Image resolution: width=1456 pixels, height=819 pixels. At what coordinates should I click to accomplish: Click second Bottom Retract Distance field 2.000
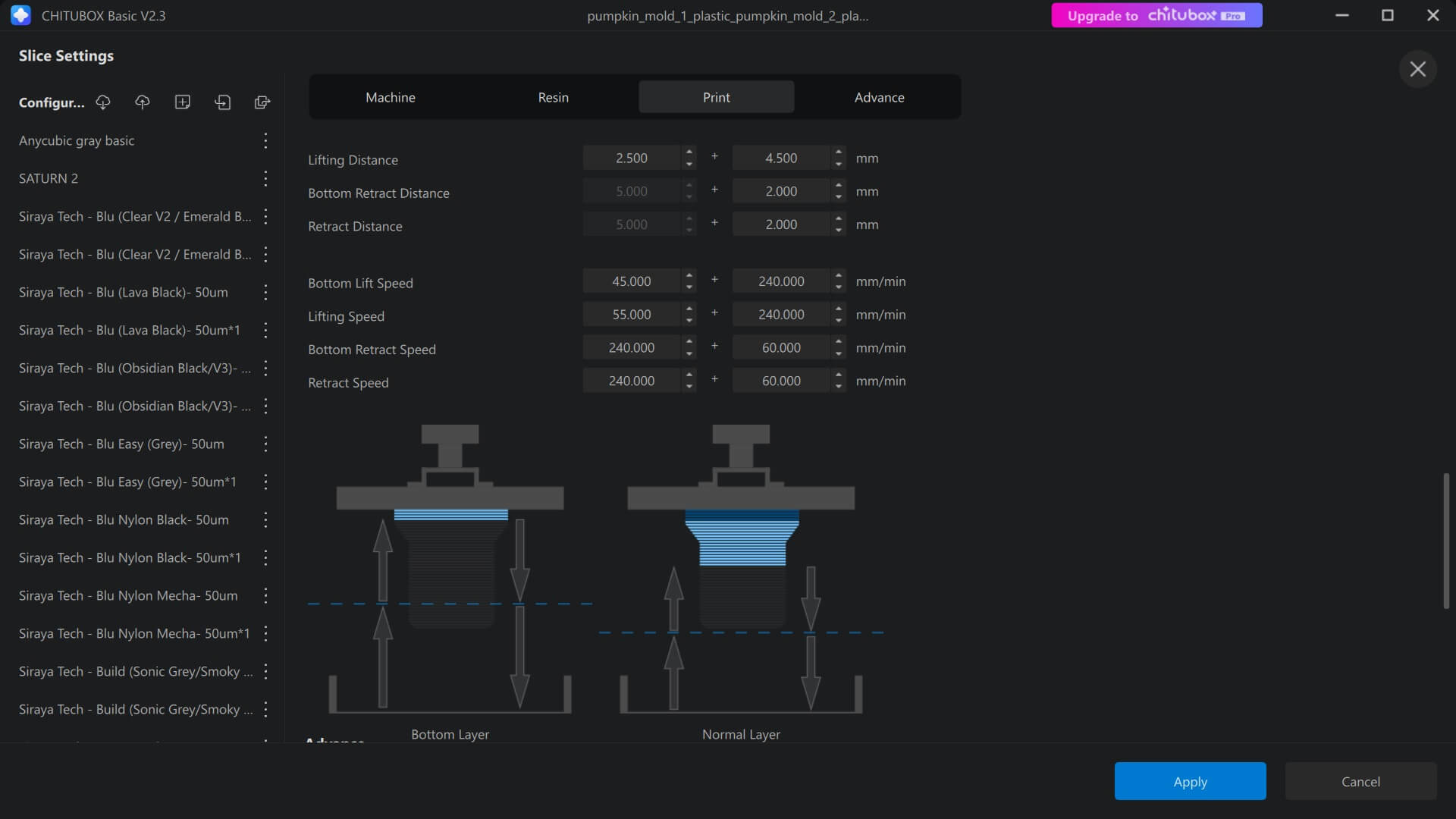[x=781, y=191]
